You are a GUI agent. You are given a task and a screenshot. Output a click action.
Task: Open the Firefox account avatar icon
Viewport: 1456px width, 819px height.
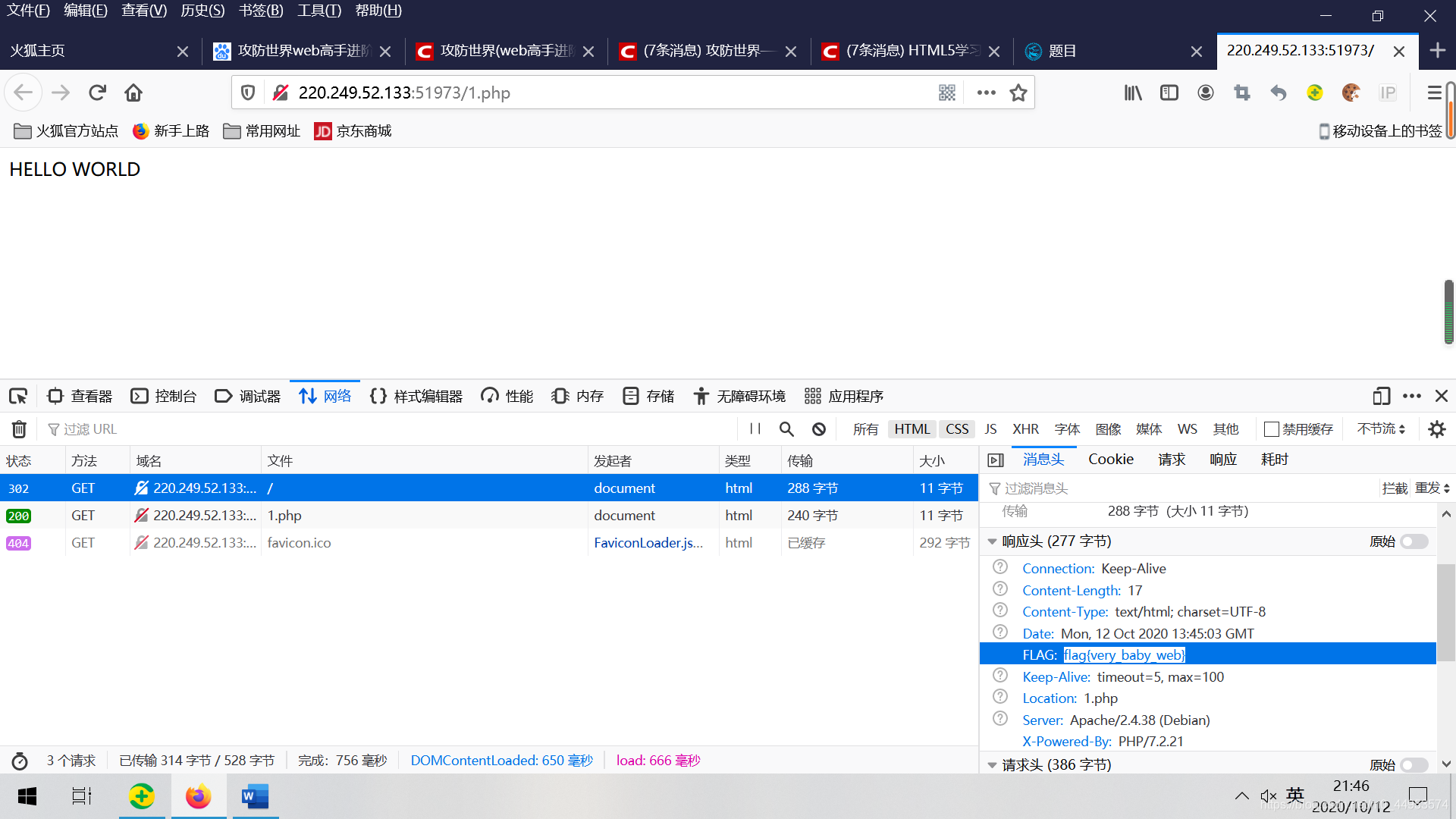coord(1206,93)
